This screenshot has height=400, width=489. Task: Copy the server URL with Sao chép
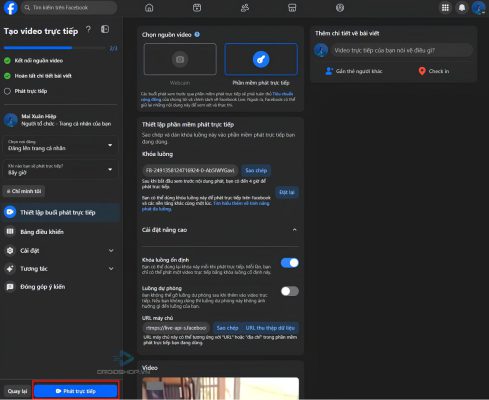click(x=227, y=328)
